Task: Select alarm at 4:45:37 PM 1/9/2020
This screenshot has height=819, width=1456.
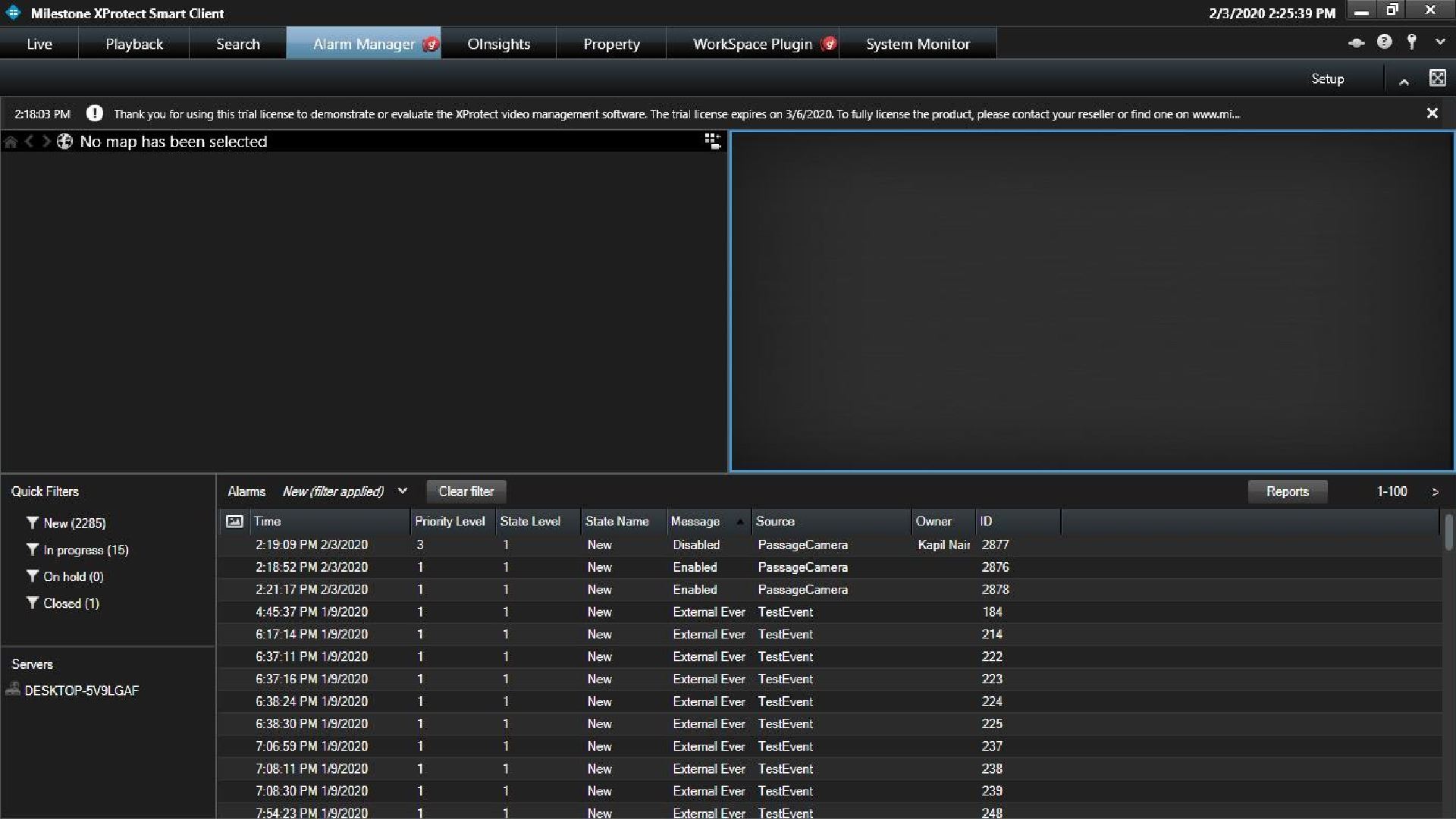Action: [830, 612]
